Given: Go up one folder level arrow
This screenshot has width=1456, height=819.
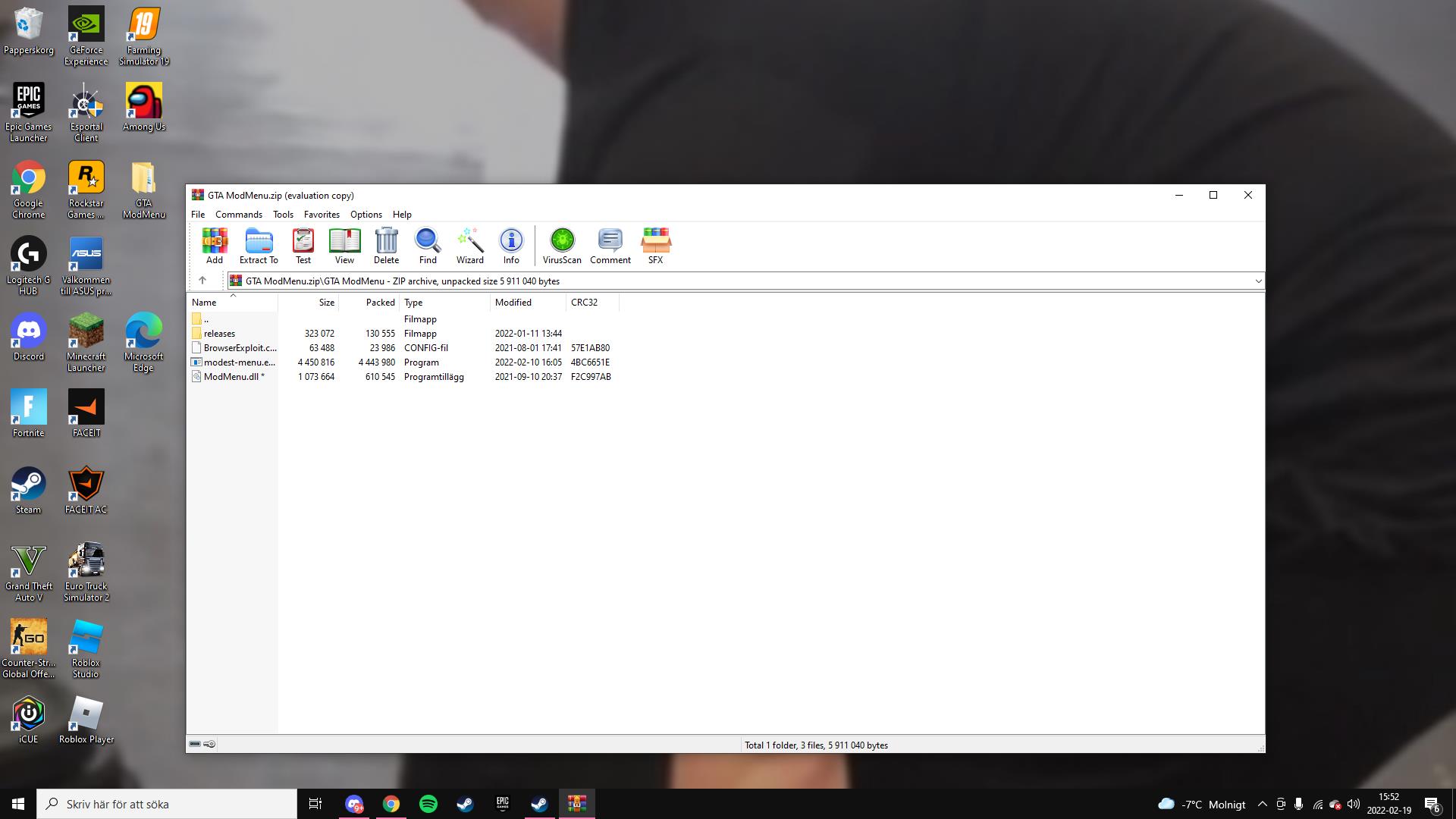Looking at the screenshot, I should [x=202, y=281].
